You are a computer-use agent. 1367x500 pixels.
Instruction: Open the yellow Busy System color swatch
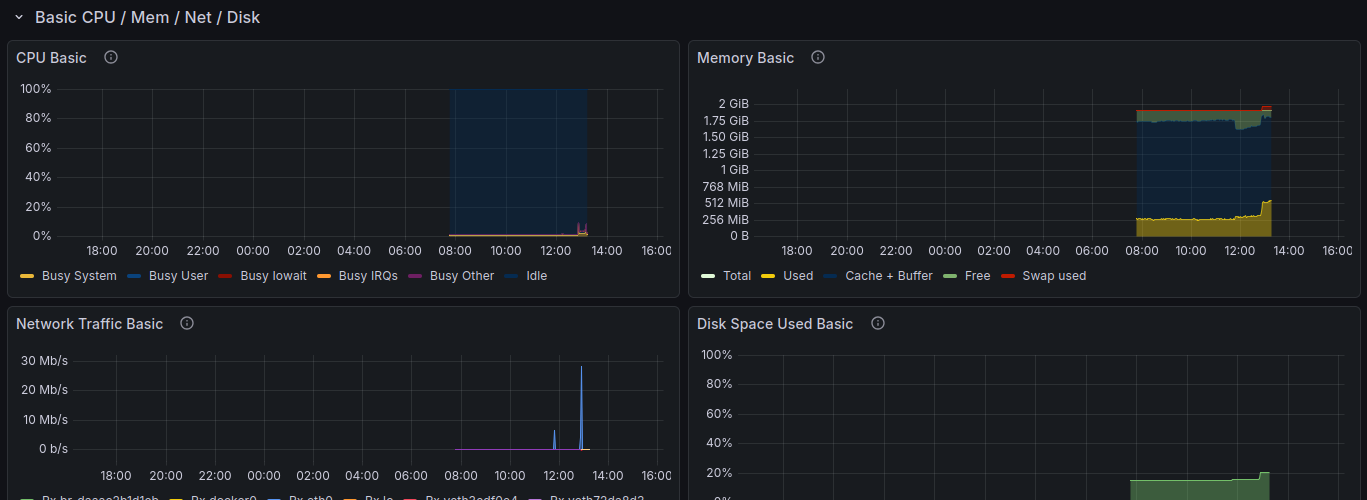coord(27,276)
